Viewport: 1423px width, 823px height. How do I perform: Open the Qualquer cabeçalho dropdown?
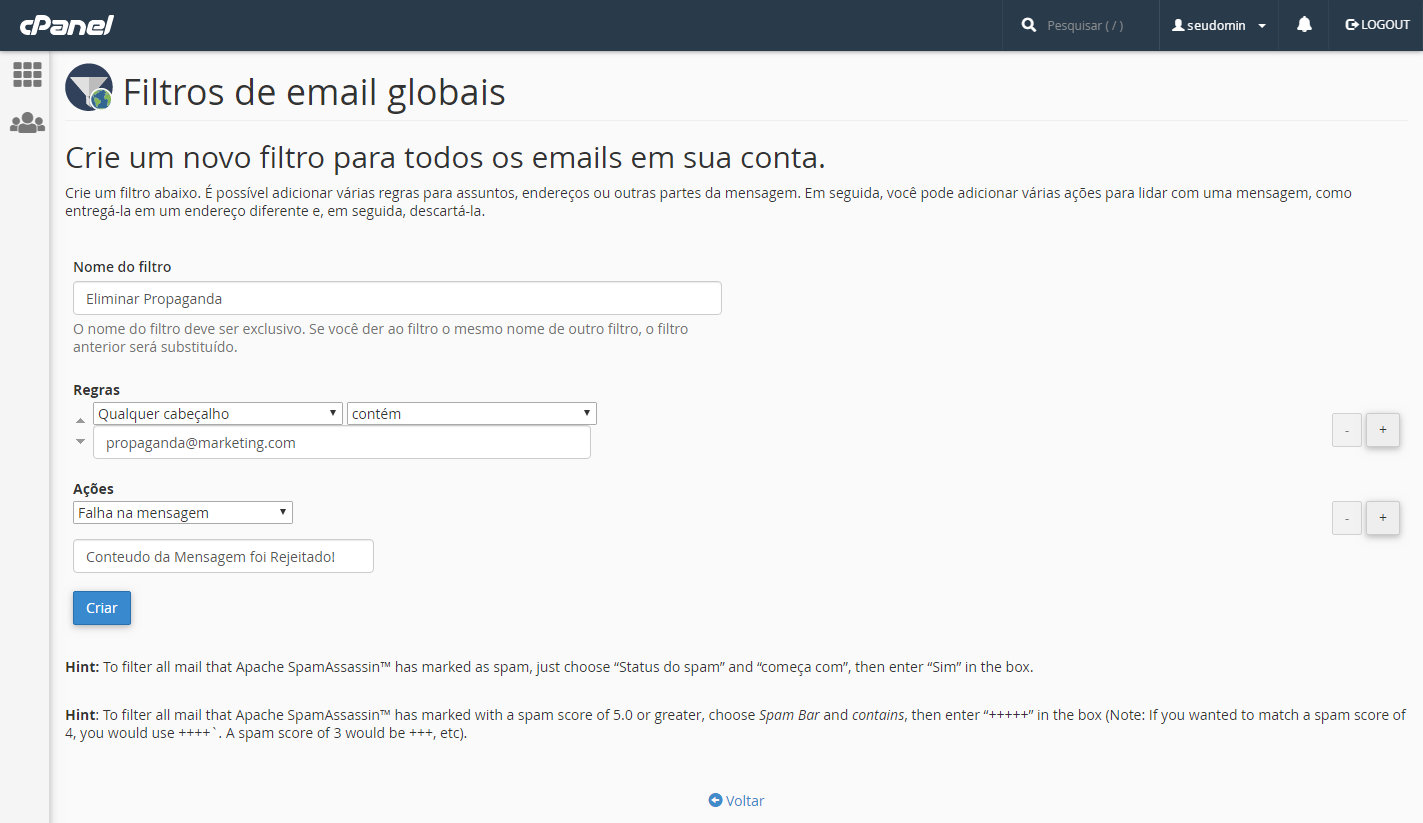[x=218, y=414]
